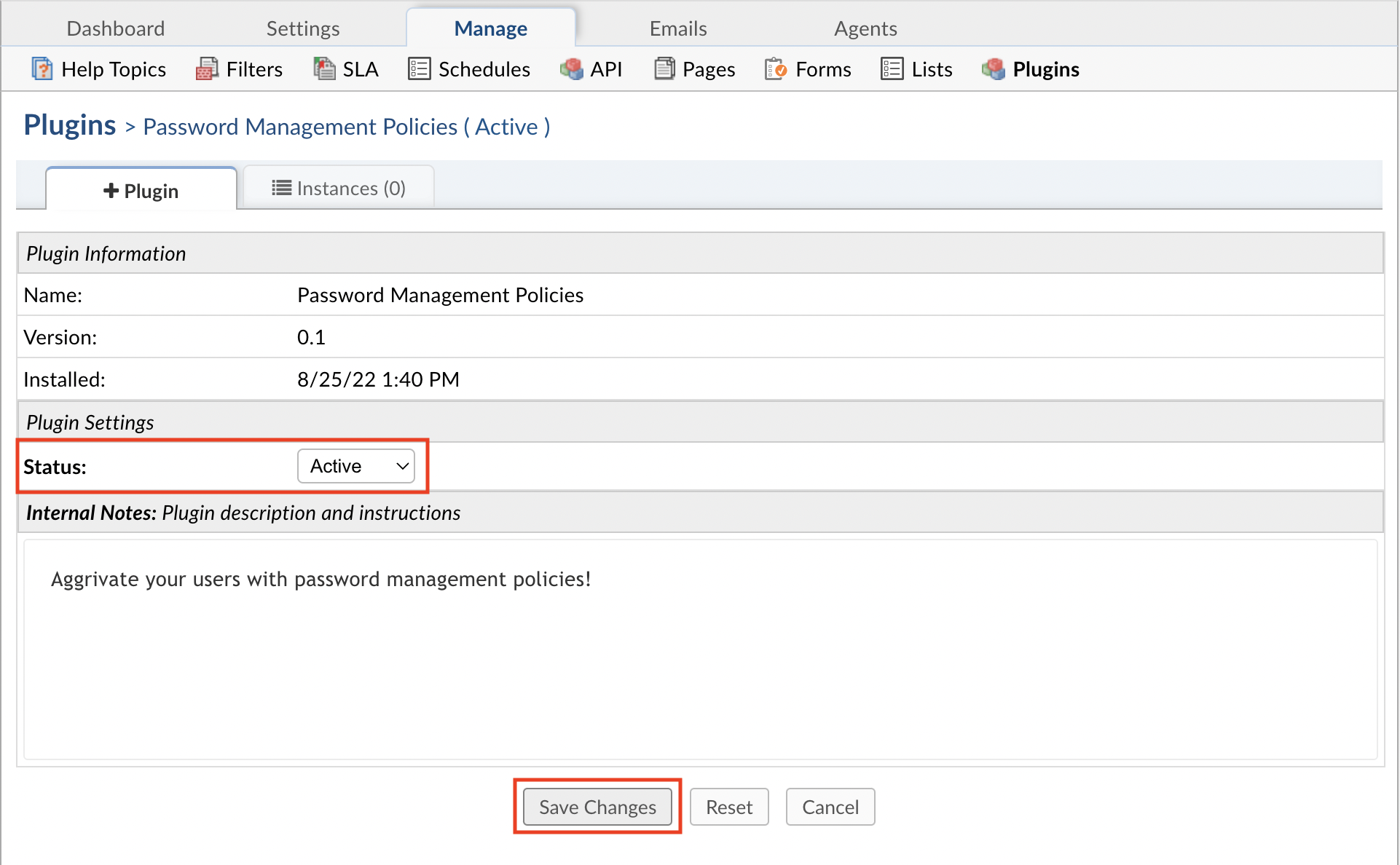This screenshot has width=1400, height=865.
Task: Switch to the Agents section
Action: click(x=865, y=28)
